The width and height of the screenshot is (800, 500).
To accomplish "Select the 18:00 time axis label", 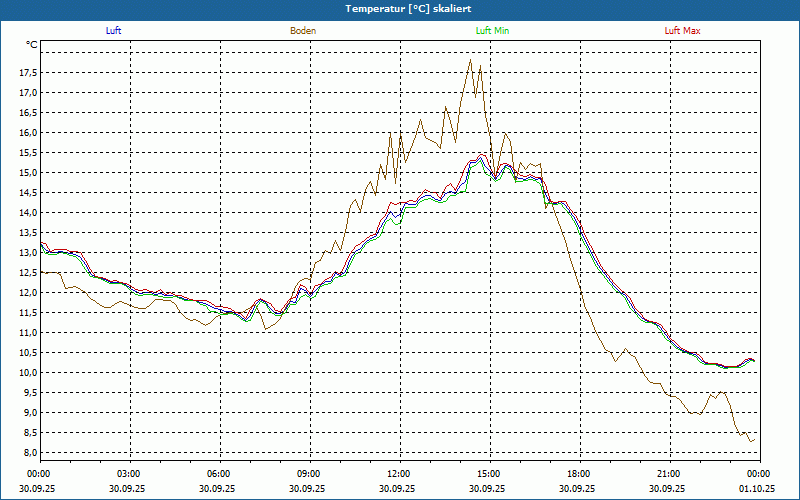I will pos(578,474).
